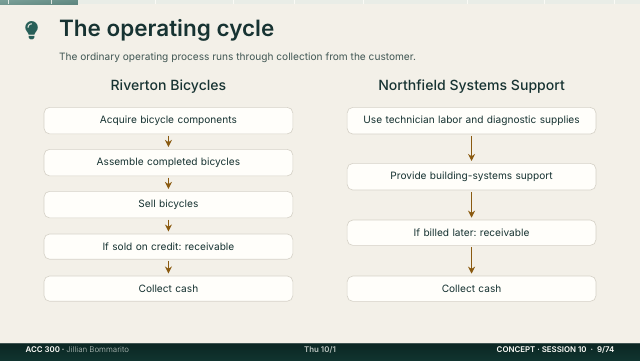
Task: Click the slide counter '9/74'
Action: tap(605, 349)
